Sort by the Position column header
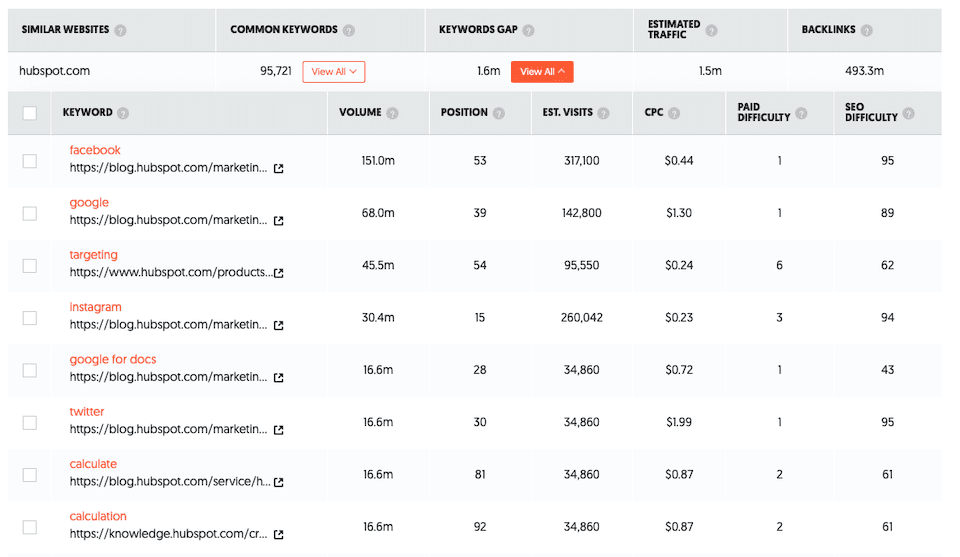 pyautogui.click(x=464, y=113)
